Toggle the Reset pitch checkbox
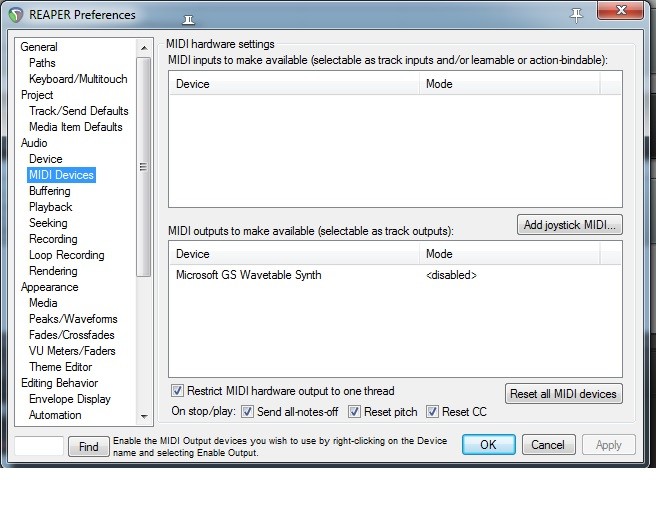The image size is (656, 532). pos(354,412)
